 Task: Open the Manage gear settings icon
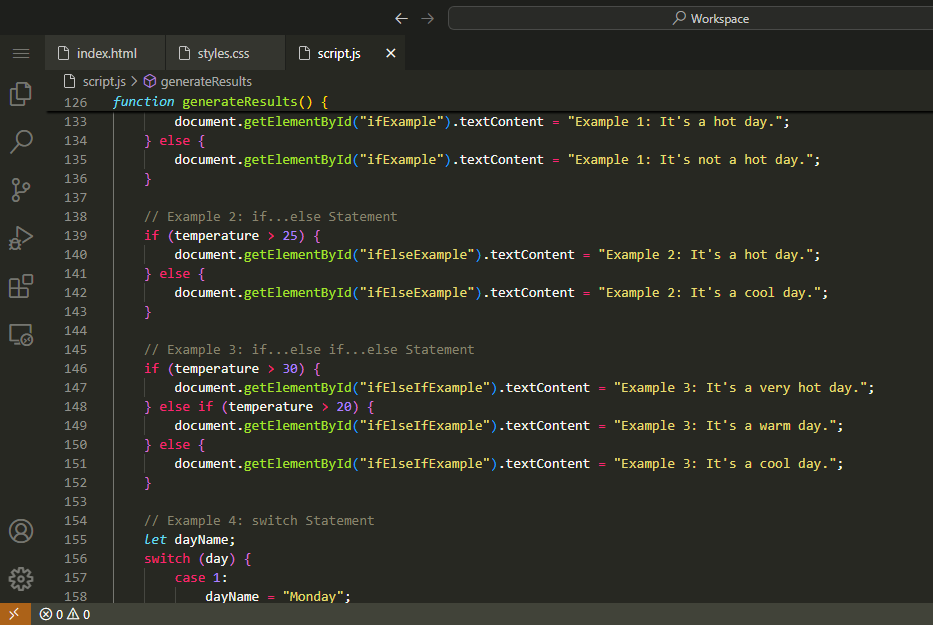[x=21, y=578]
